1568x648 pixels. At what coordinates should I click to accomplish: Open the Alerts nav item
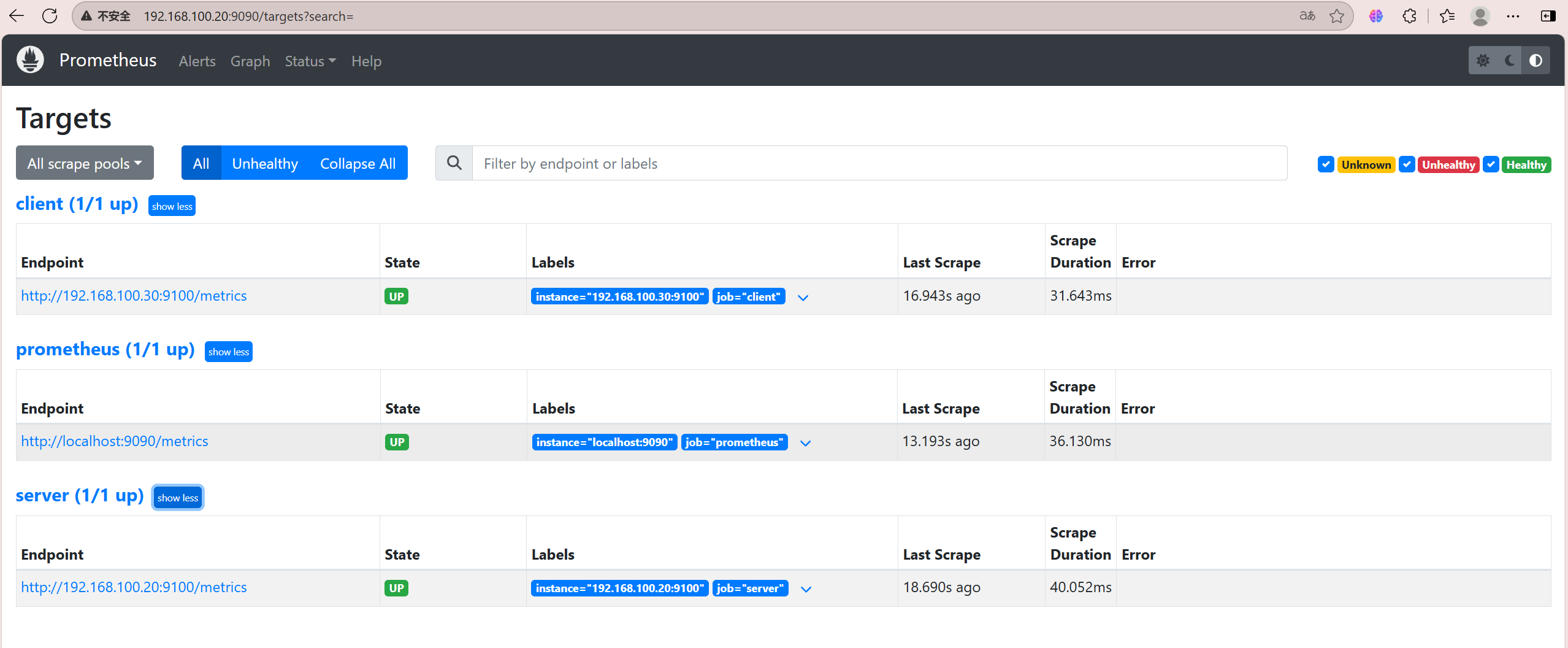197,61
